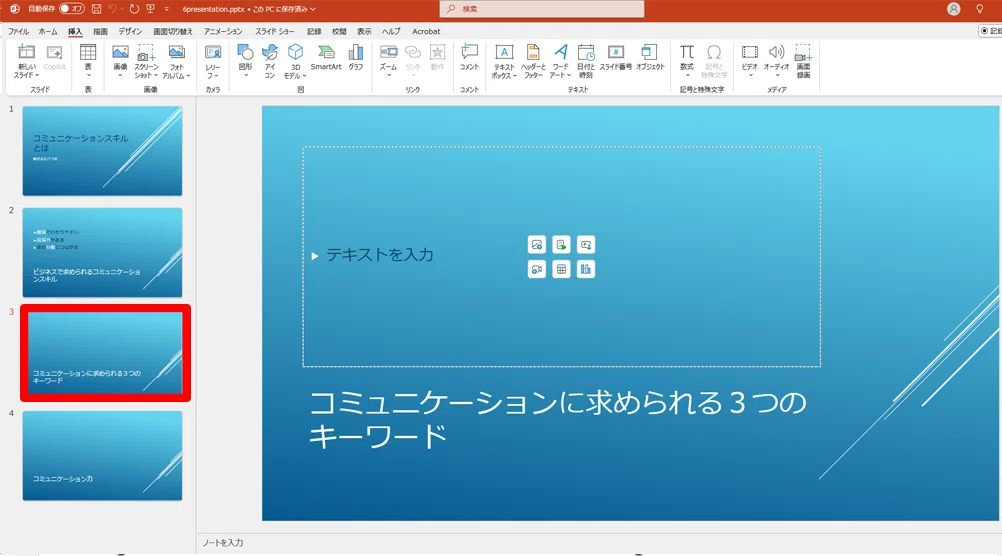The image size is (1002, 556).
Task: Open 画面切り替え (Transitions) tab
Action: pyautogui.click(x=173, y=31)
